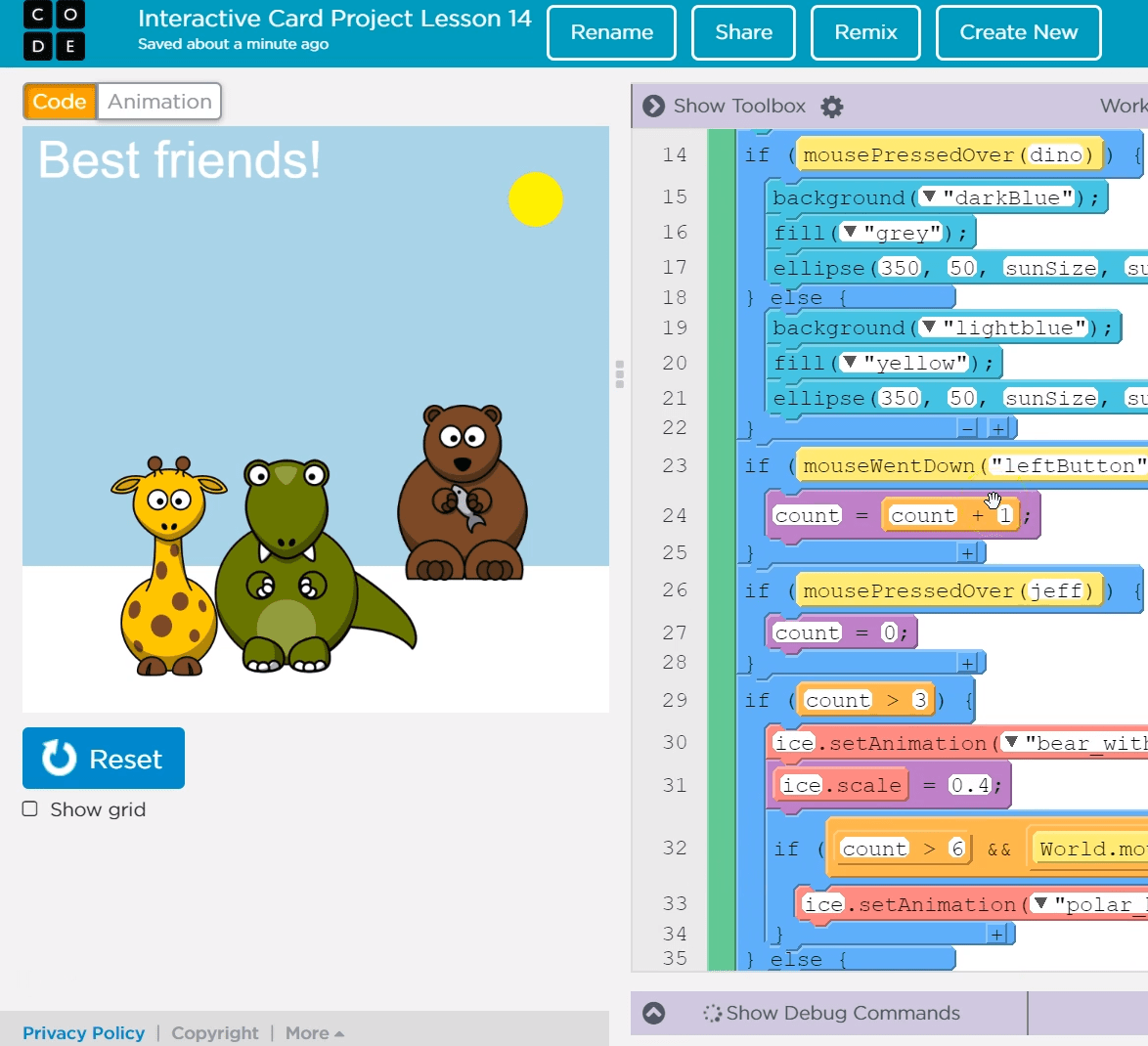Click the Create New button

(1018, 32)
